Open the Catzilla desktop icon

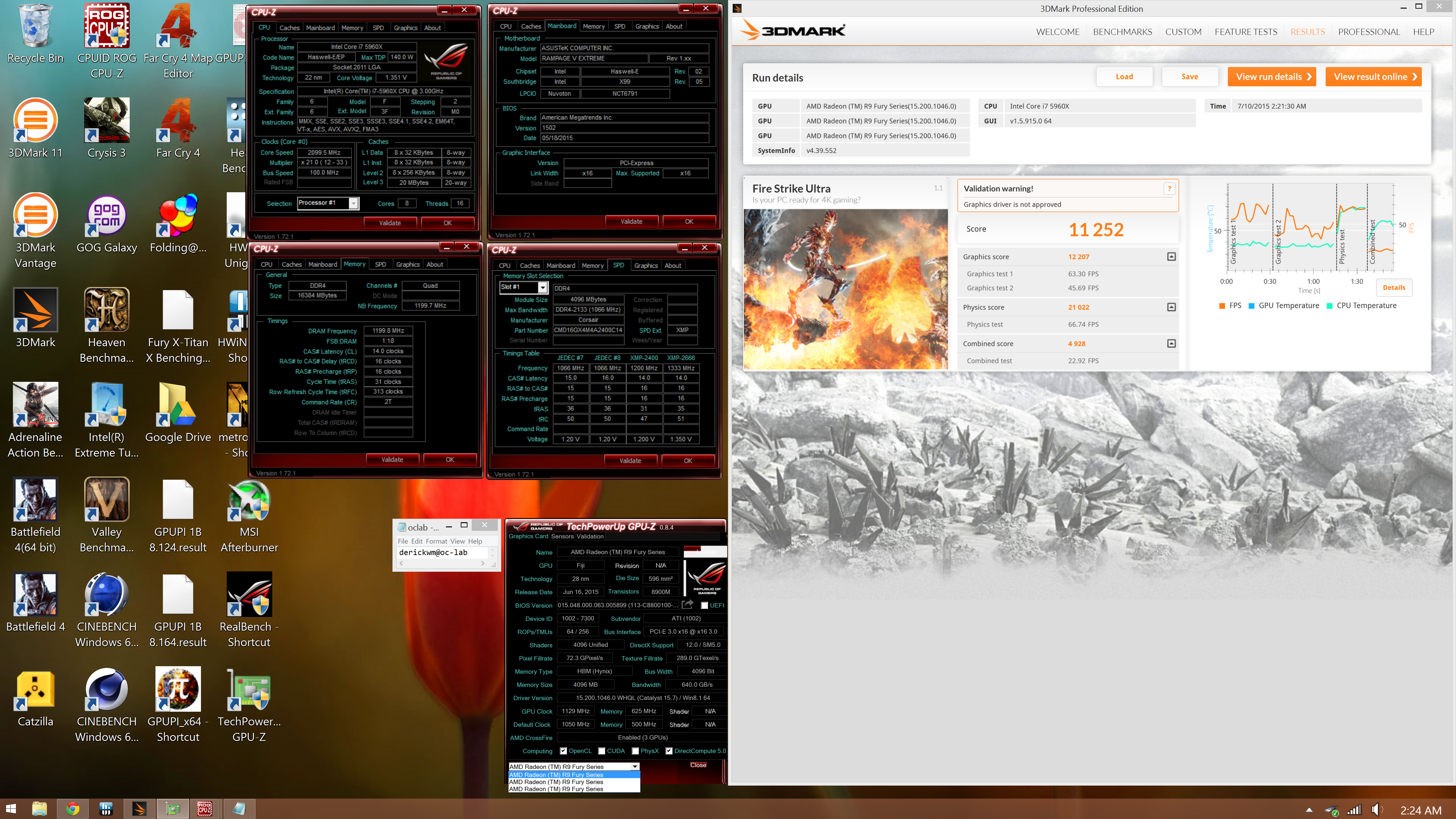(35, 697)
